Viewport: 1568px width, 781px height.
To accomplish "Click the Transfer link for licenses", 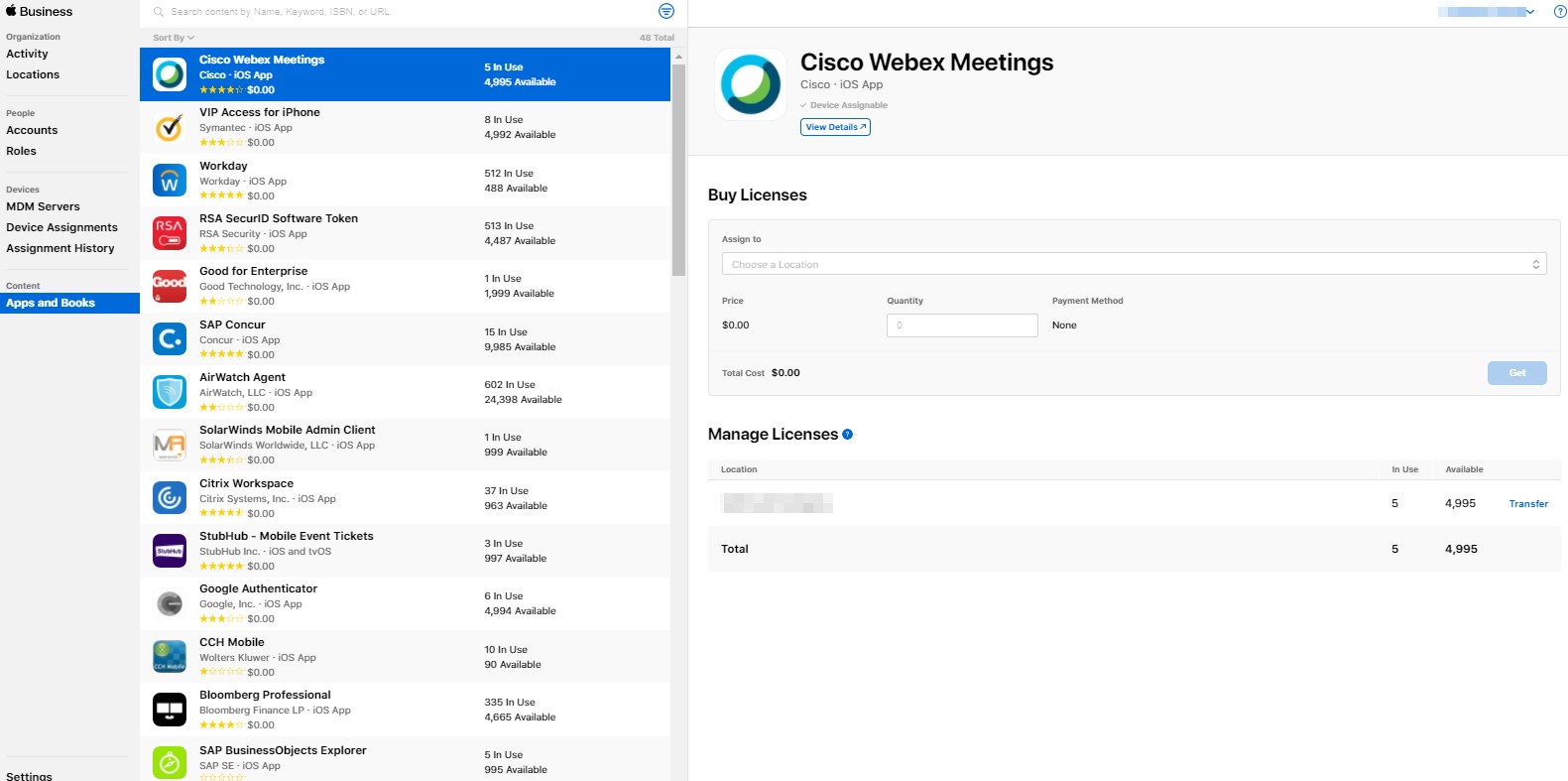I will tap(1527, 504).
